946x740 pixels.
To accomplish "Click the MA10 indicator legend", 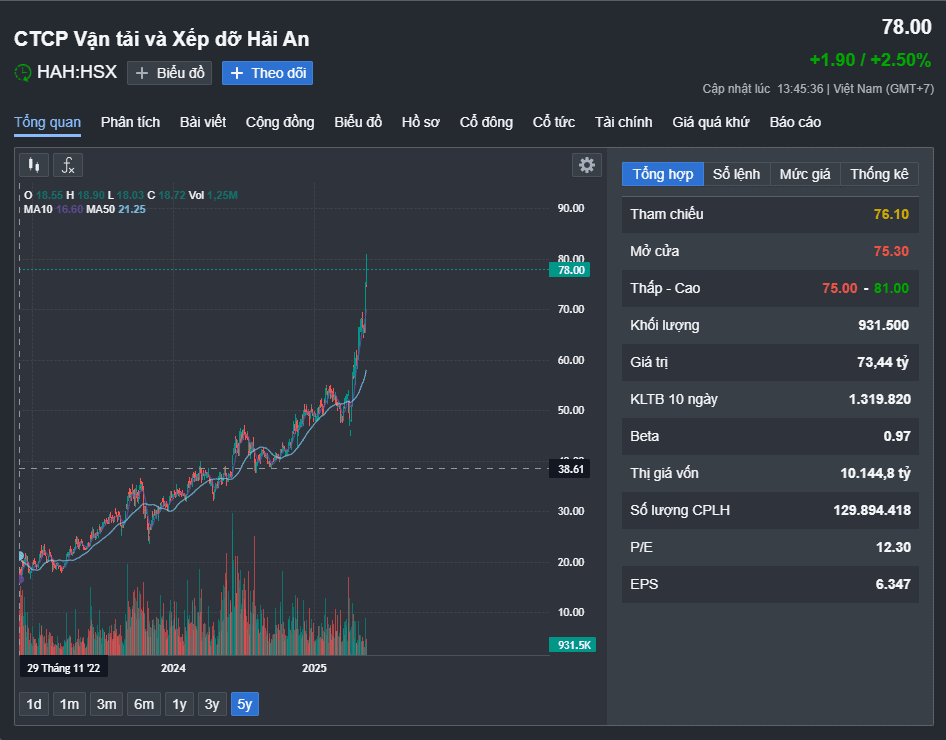I will pos(53,209).
